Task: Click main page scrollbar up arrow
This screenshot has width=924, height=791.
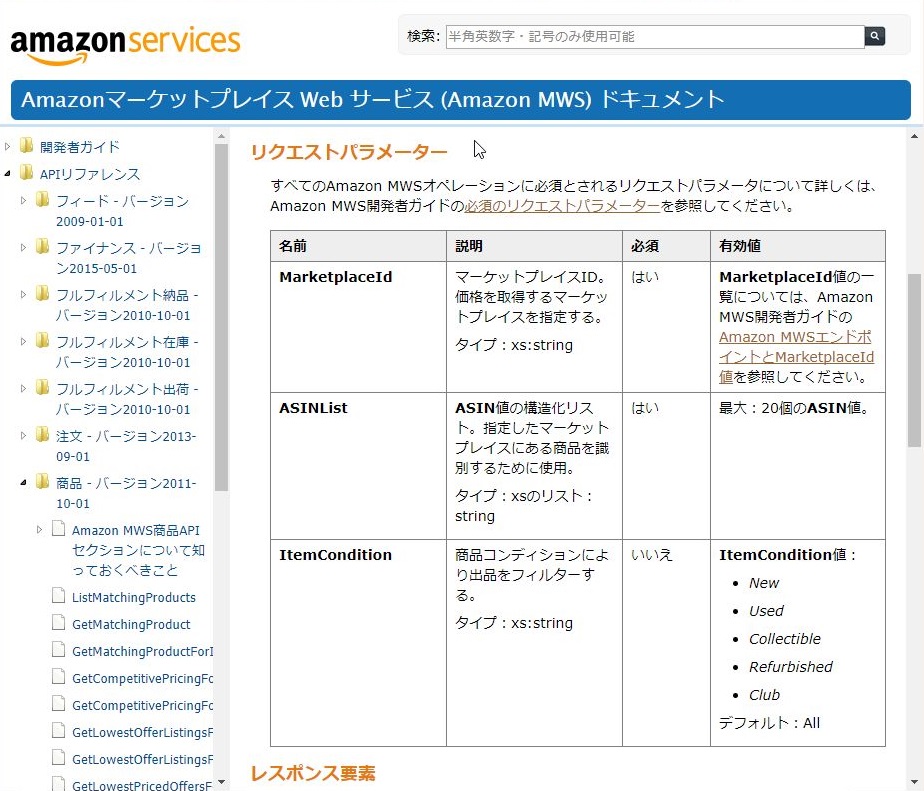Action: point(914,136)
